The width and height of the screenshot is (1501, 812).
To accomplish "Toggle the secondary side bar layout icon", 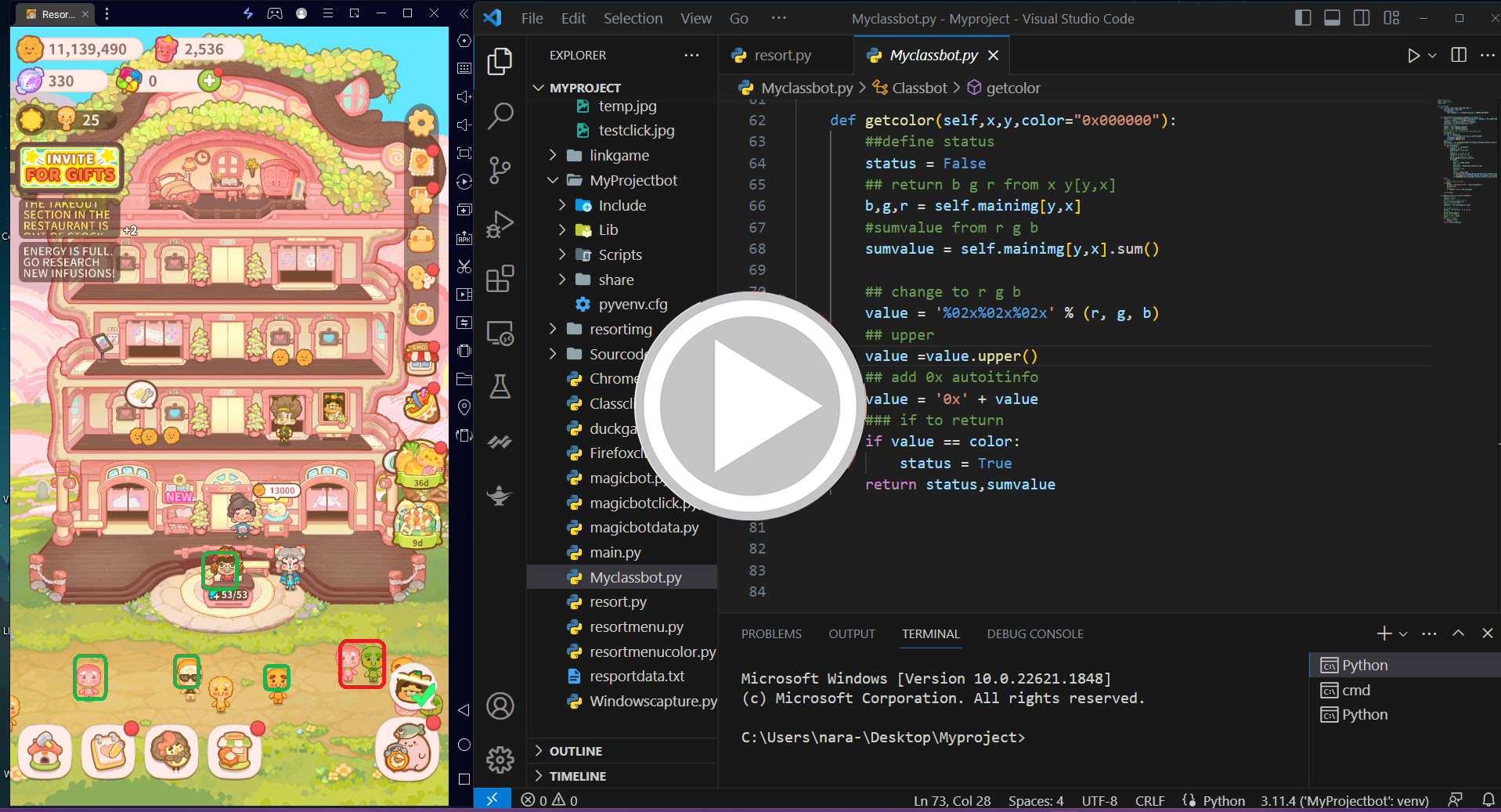I will [1362, 18].
